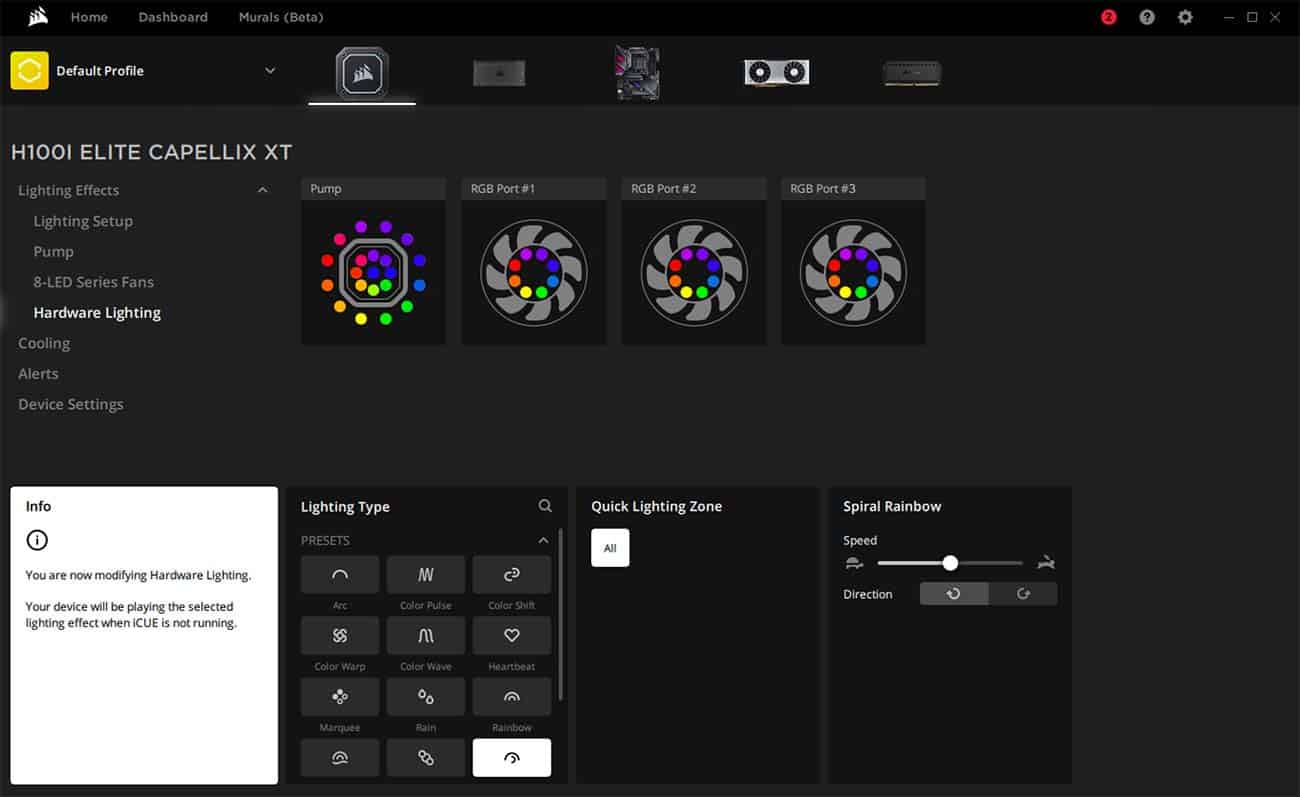1300x797 pixels.
Task: Open the Default Profile dropdown
Action: point(269,71)
